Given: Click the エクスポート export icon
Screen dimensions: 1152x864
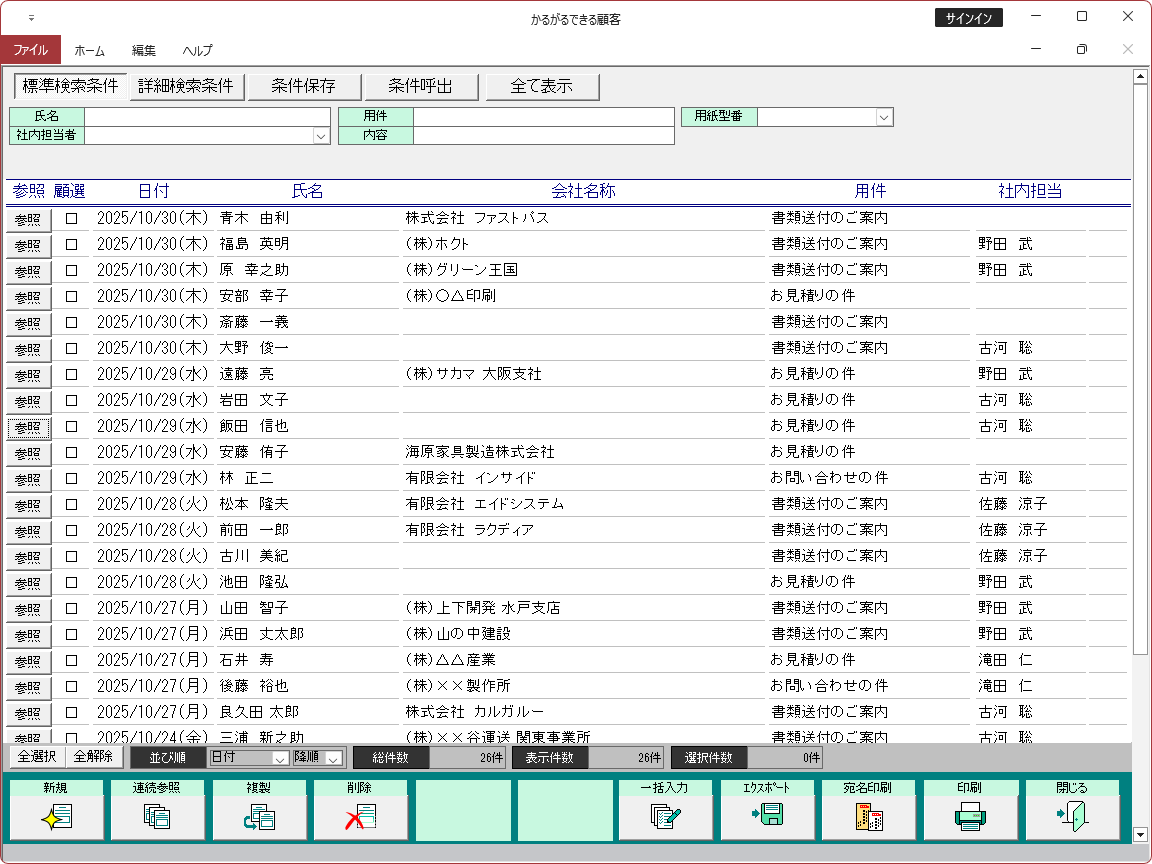Looking at the screenshot, I should click(x=767, y=817).
